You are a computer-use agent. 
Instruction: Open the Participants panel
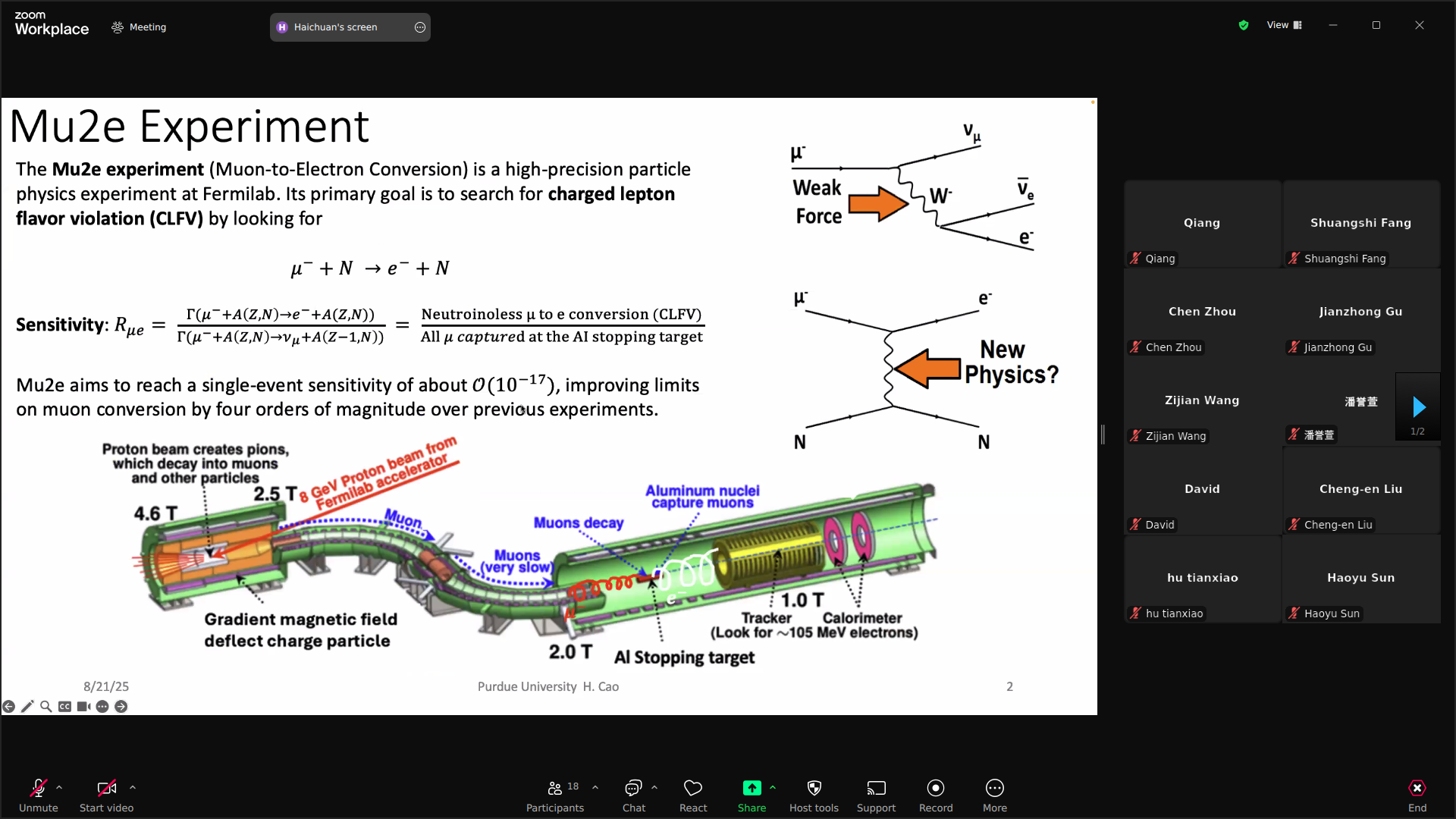coord(555,795)
